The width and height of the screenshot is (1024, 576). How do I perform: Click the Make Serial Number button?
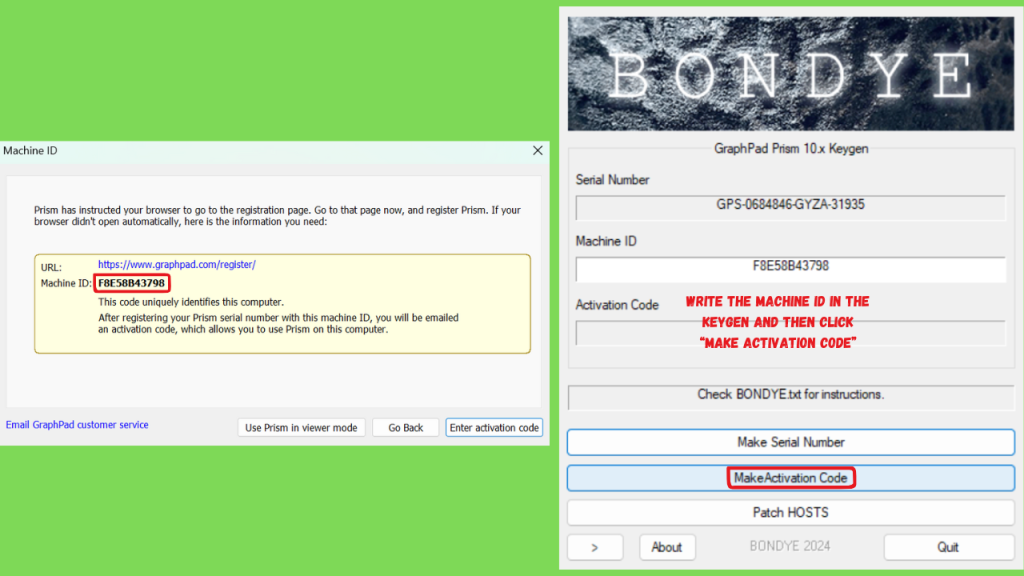(x=790, y=442)
